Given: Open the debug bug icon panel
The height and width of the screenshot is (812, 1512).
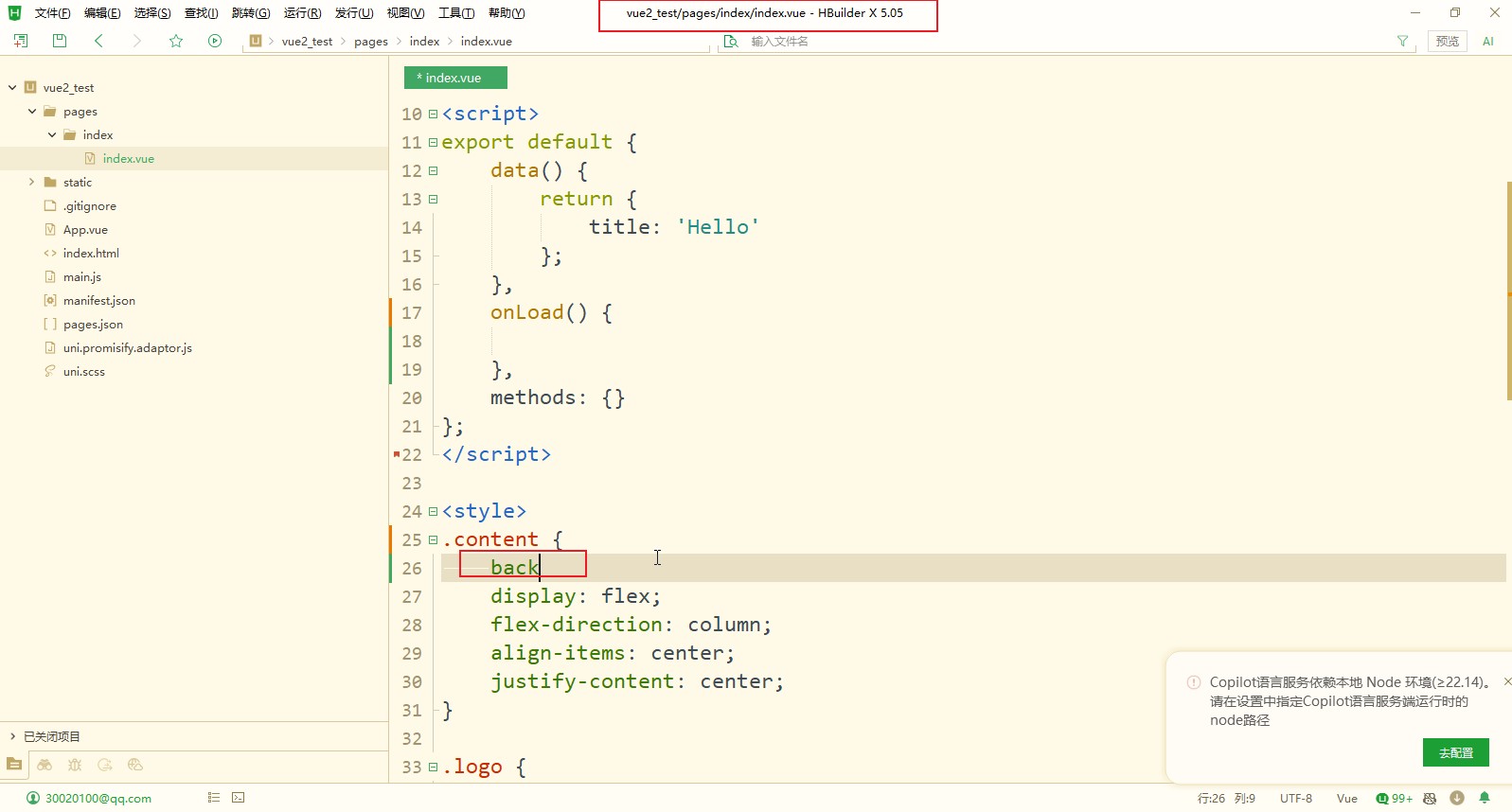Looking at the screenshot, I should (75, 765).
